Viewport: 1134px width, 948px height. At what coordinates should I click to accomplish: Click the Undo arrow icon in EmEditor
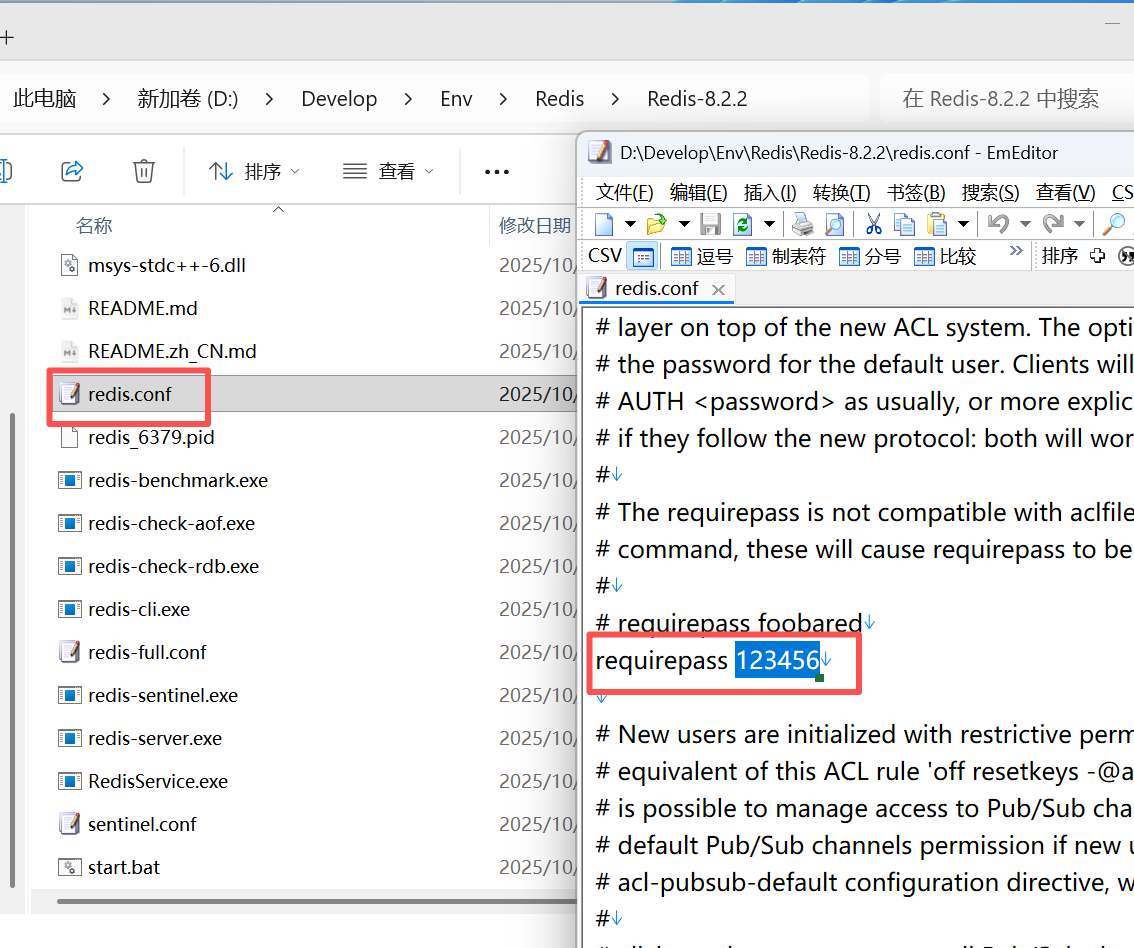(x=999, y=224)
